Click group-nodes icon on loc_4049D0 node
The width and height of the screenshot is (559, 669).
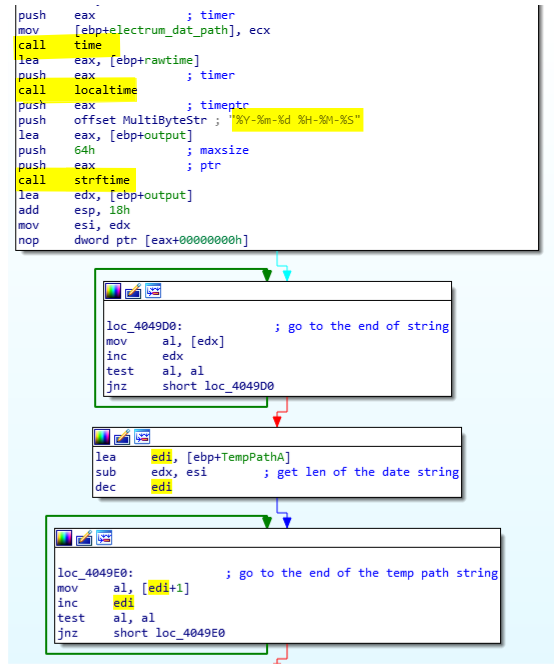pos(153,291)
